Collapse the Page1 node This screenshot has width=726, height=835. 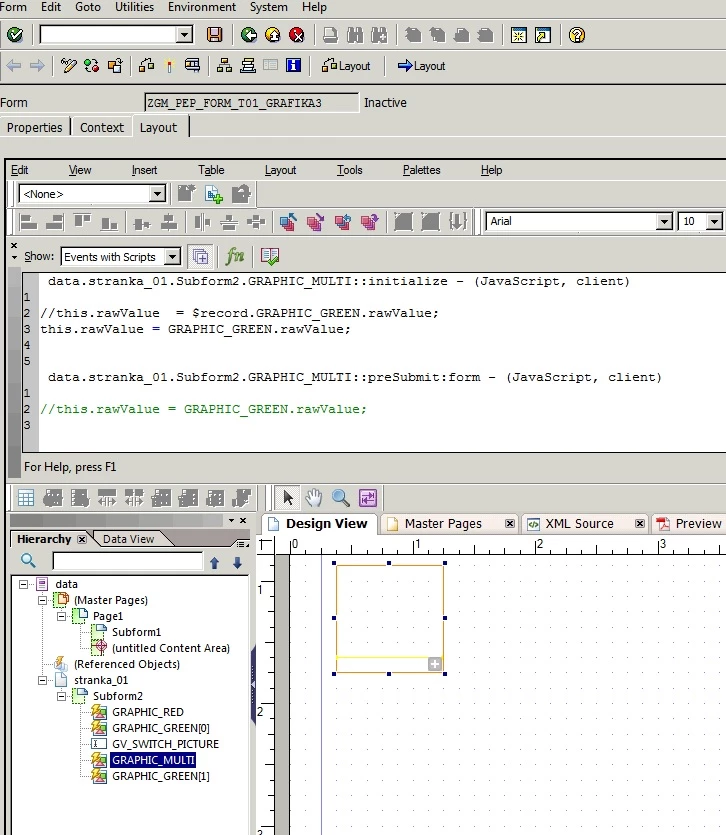pyautogui.click(x=61, y=616)
